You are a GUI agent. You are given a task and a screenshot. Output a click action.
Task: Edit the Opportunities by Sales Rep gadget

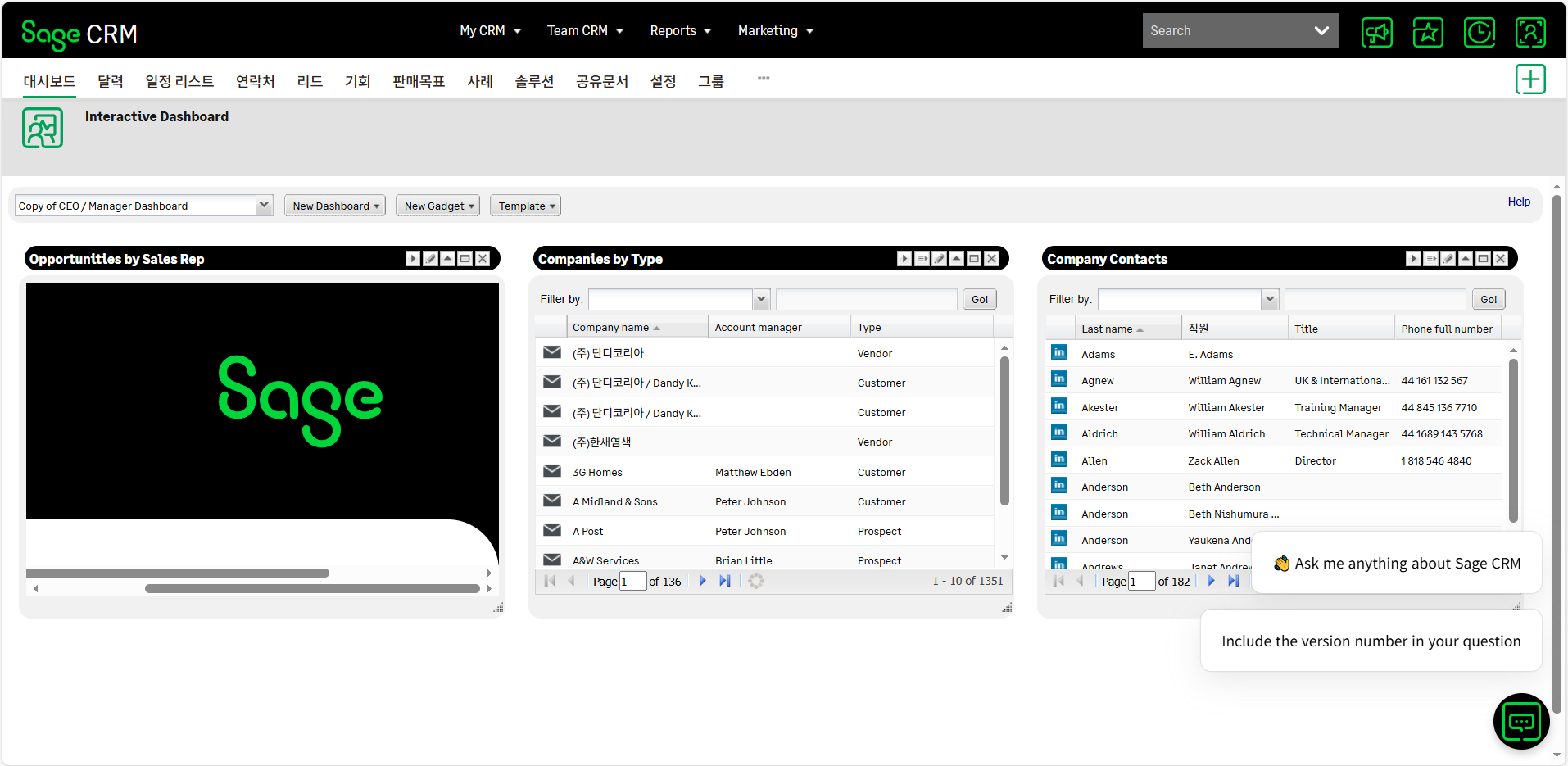tap(430, 259)
